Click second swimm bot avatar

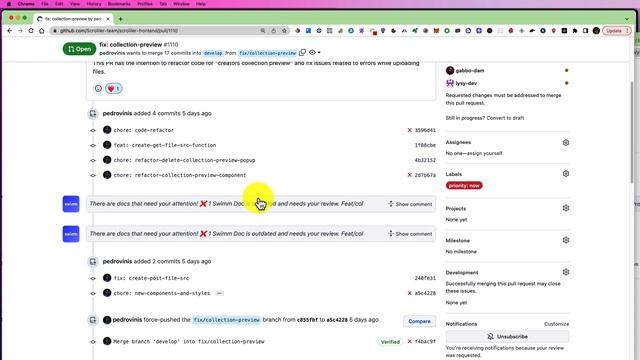pyautogui.click(x=71, y=234)
